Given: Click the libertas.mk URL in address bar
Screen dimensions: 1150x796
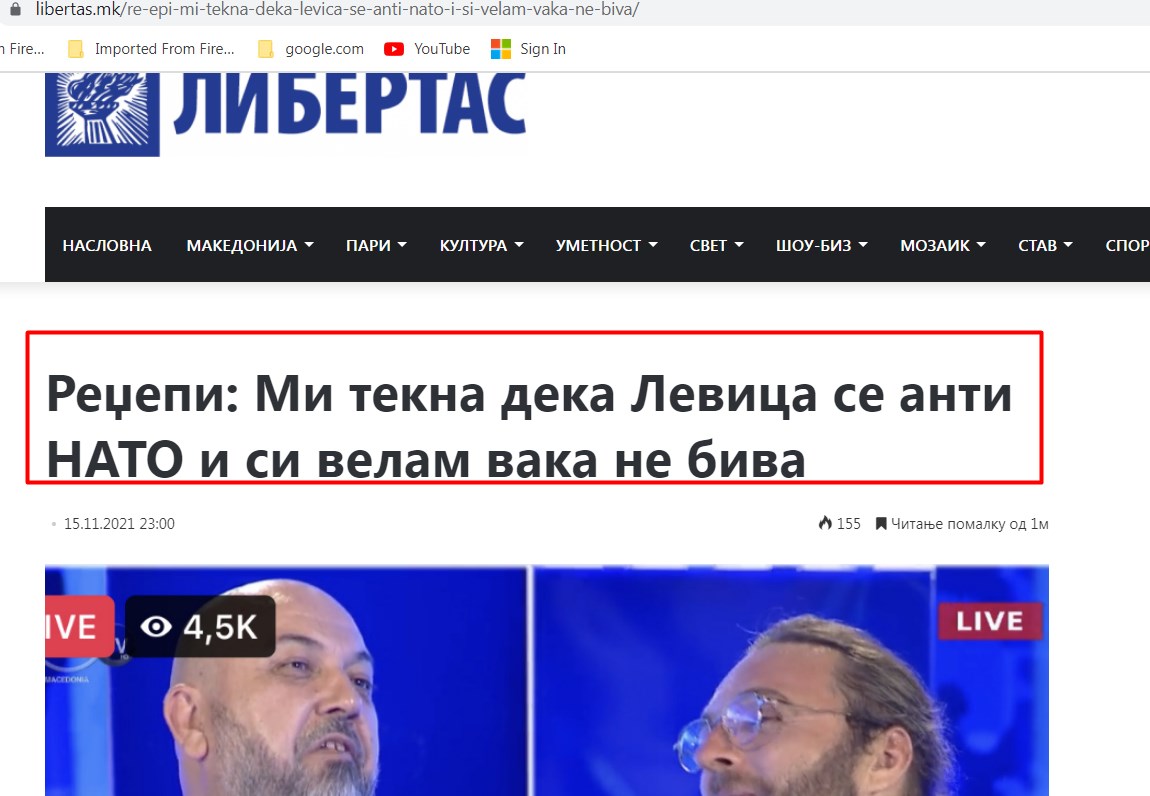Looking at the screenshot, I should pyautogui.click(x=337, y=10).
